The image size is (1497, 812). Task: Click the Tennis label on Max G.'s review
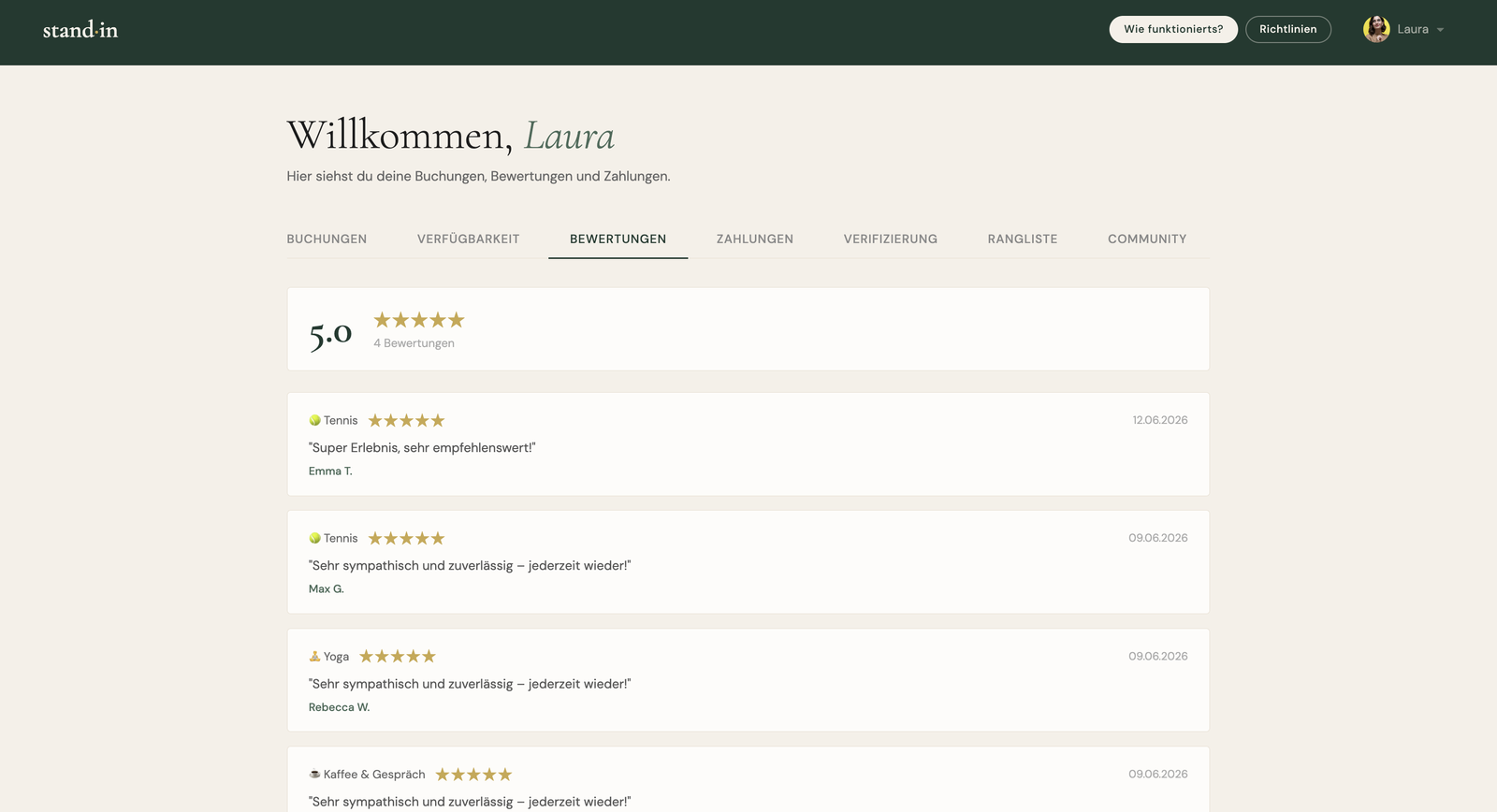[x=341, y=539]
